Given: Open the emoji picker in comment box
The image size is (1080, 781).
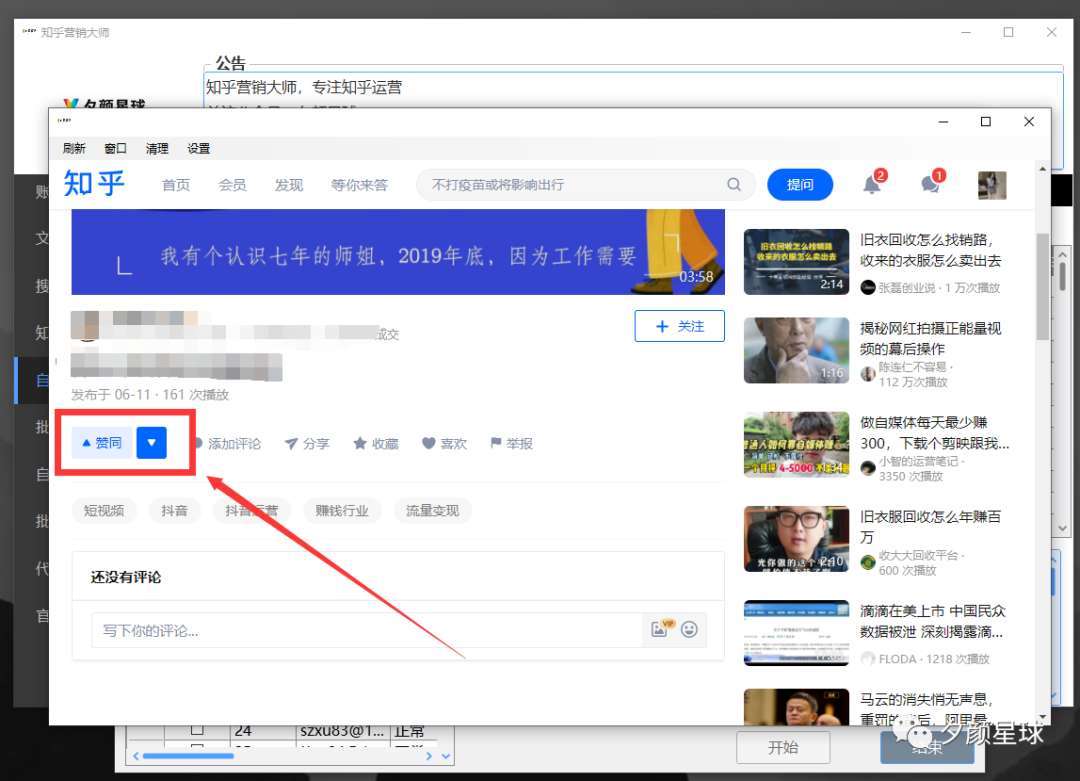Looking at the screenshot, I should click(689, 629).
